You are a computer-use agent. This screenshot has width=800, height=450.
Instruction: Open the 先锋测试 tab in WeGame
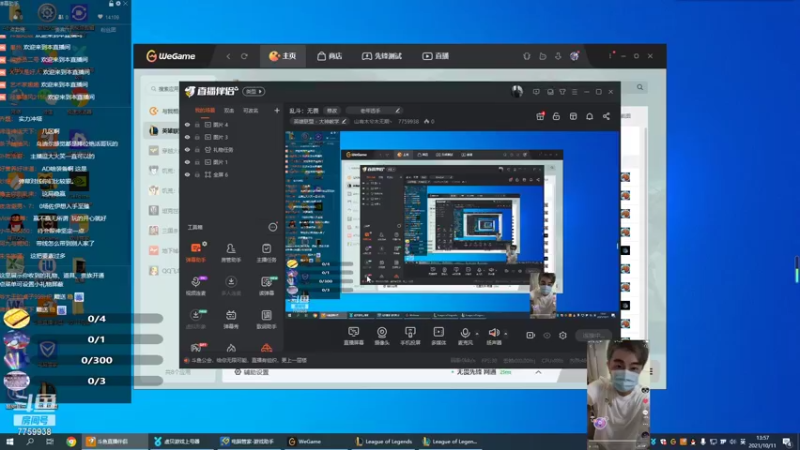point(382,56)
